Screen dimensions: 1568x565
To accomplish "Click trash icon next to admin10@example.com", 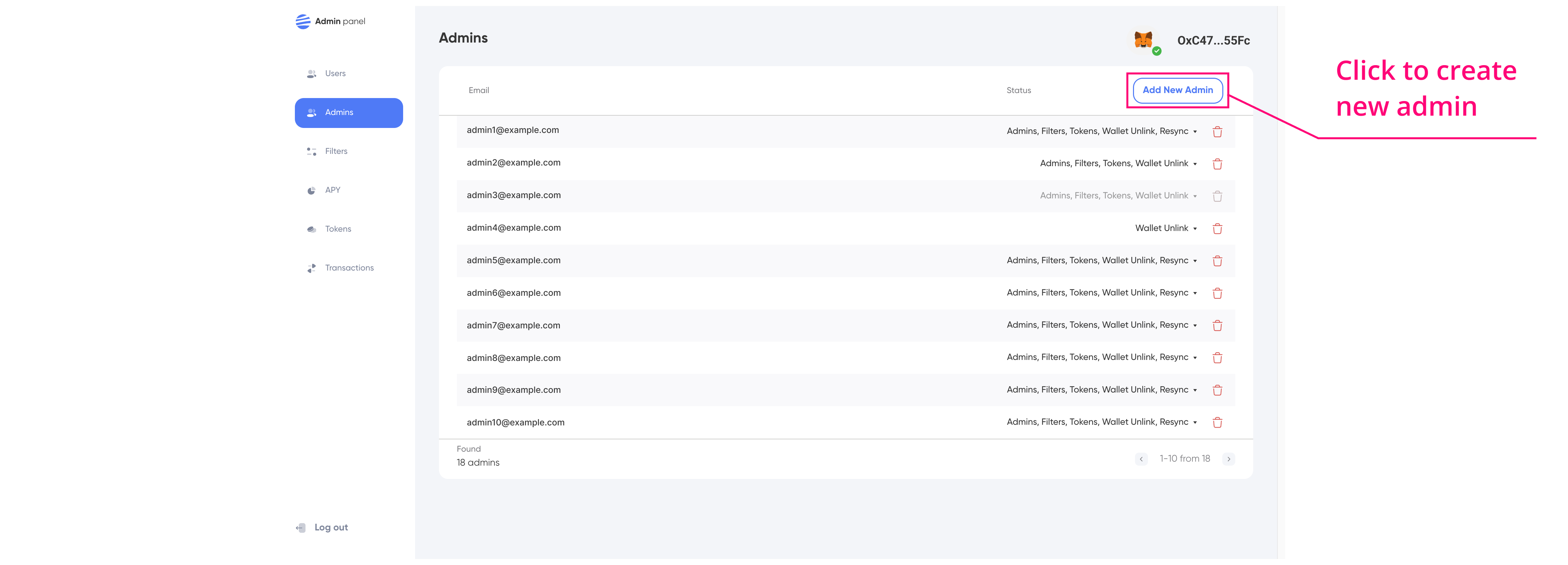I will tap(1217, 422).
